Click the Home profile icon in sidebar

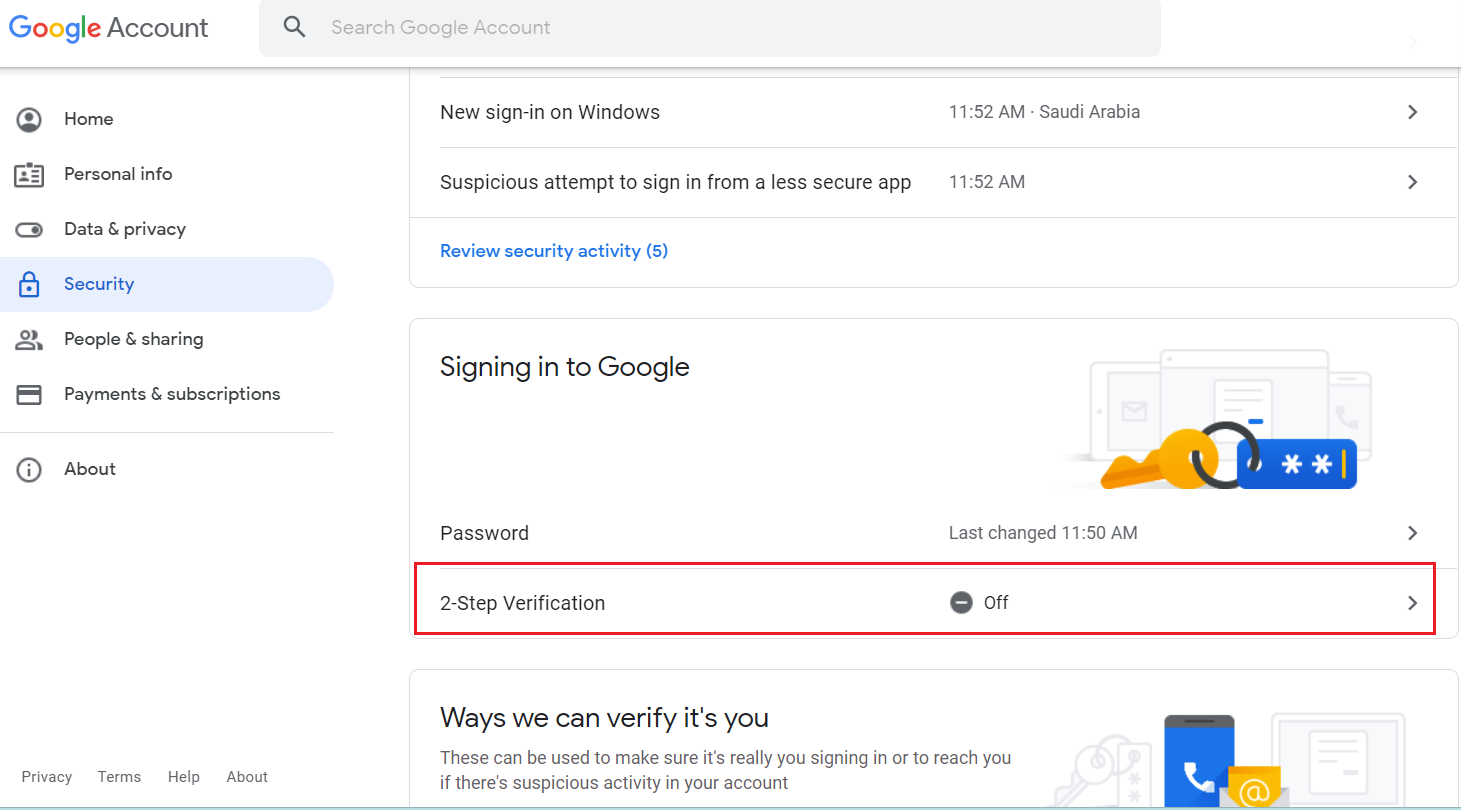[29, 119]
